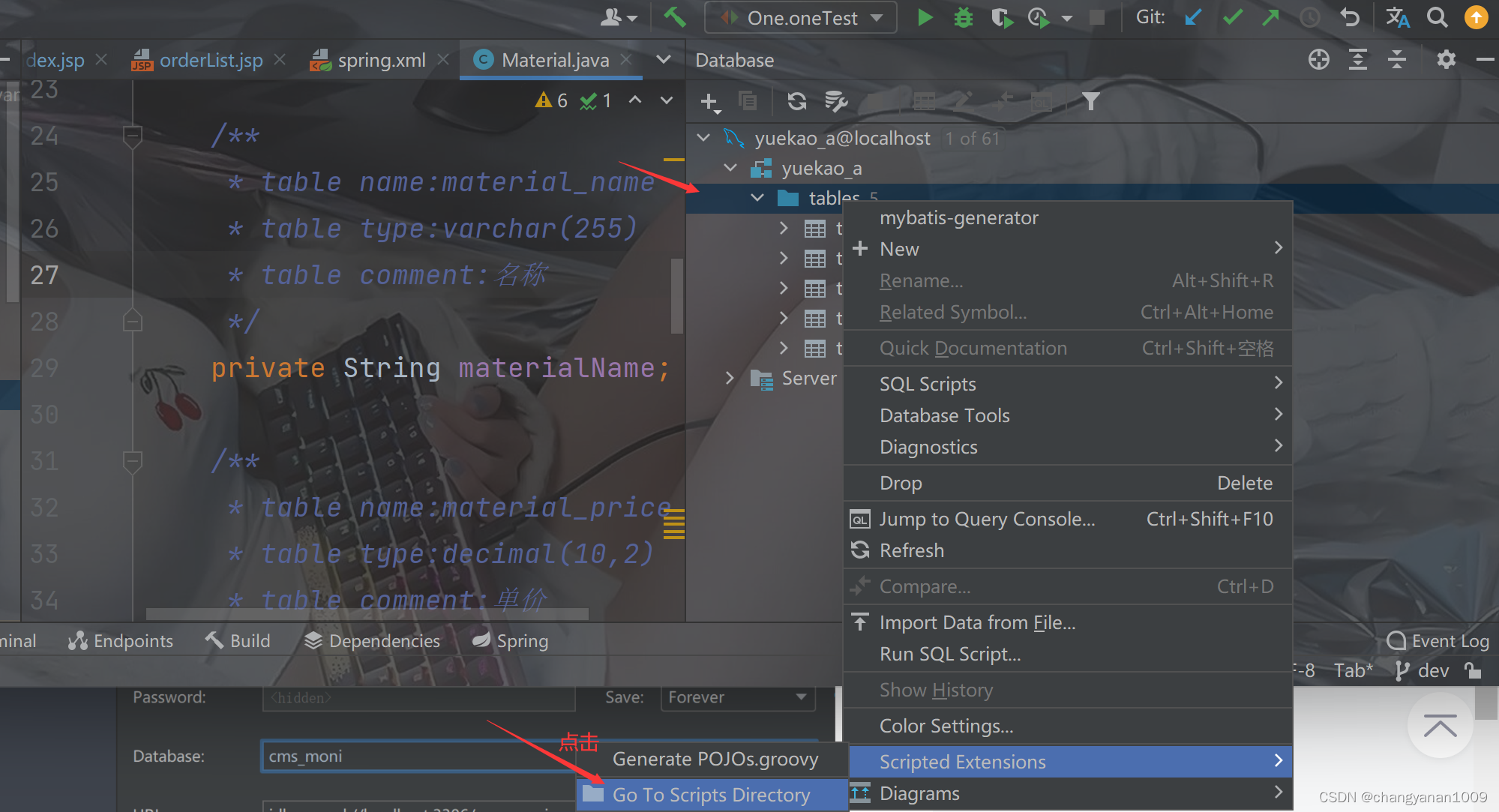Image resolution: width=1499 pixels, height=812 pixels.
Task: Click the Build hammer icon
Action: tap(674, 17)
